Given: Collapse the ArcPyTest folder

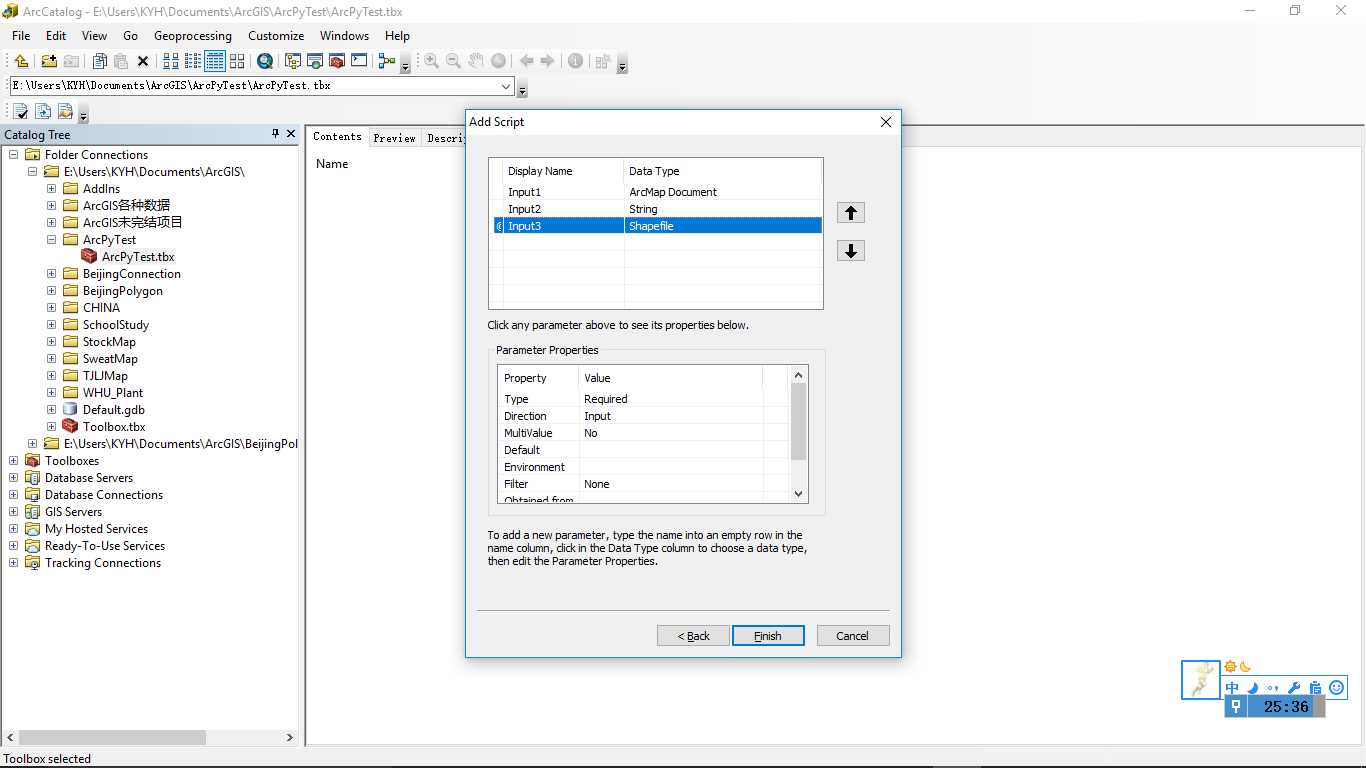Looking at the screenshot, I should (52, 240).
